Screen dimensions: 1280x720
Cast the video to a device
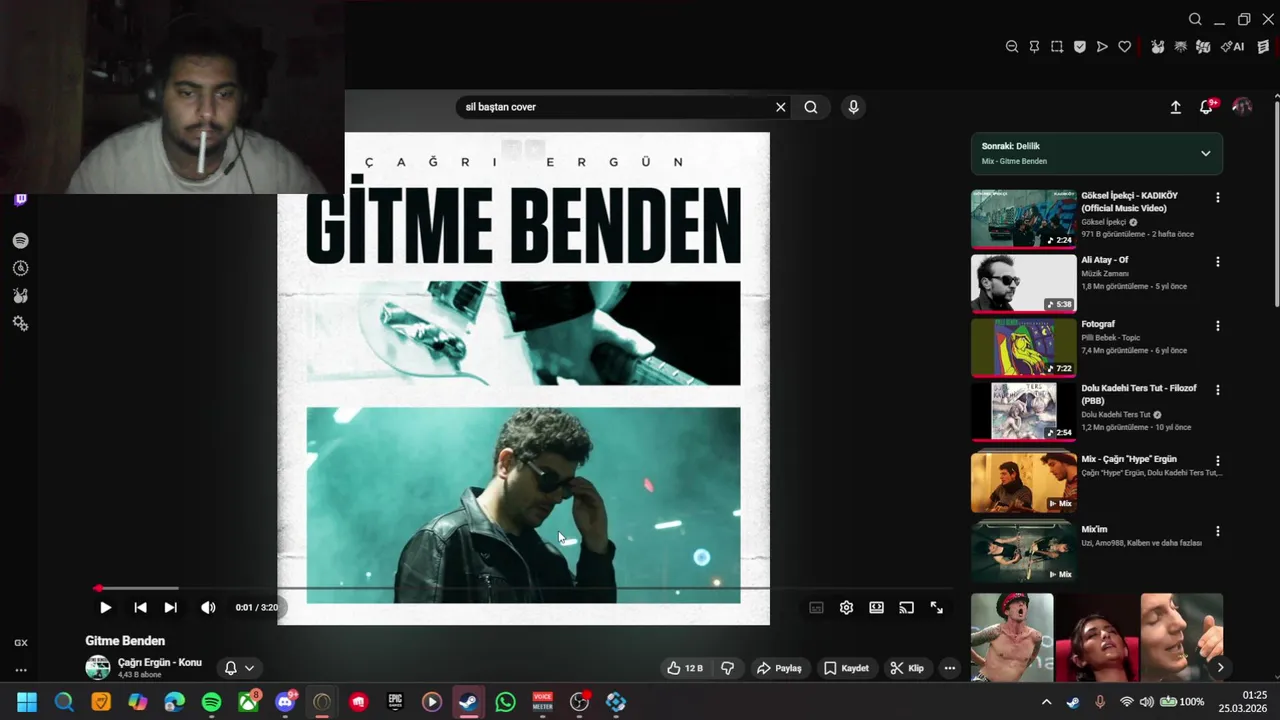pyautogui.click(x=906, y=607)
